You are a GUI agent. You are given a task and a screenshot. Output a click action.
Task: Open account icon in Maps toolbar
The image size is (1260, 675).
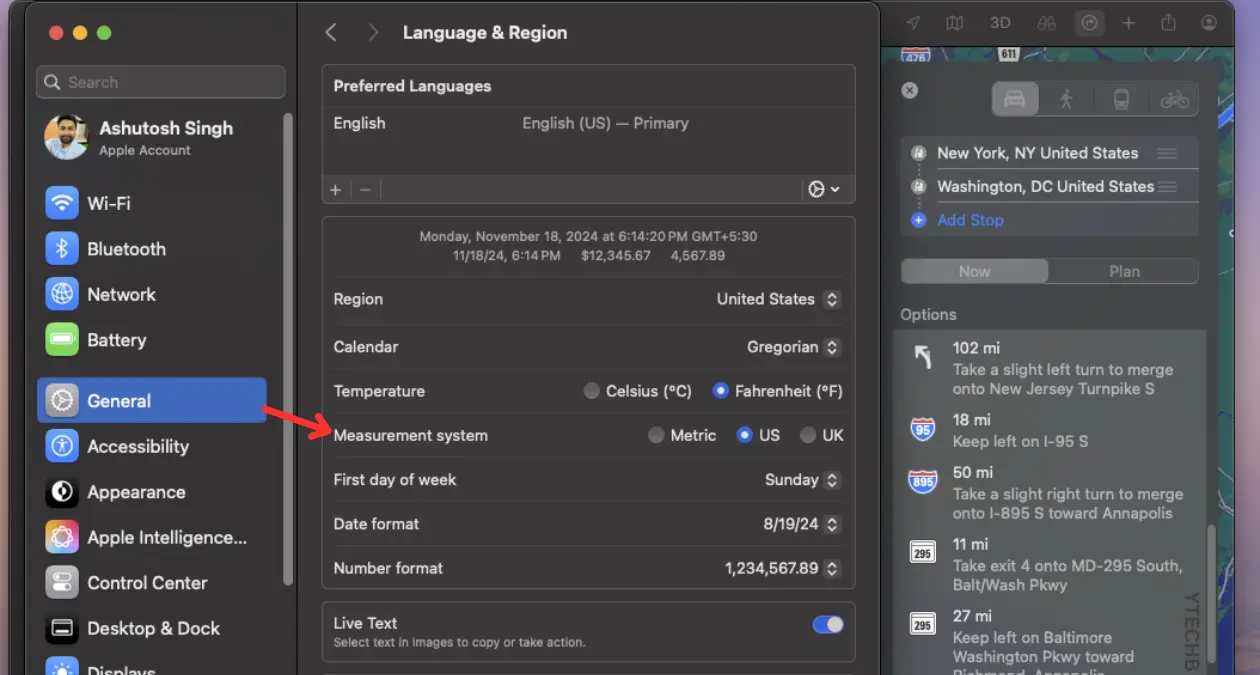[x=1209, y=23]
